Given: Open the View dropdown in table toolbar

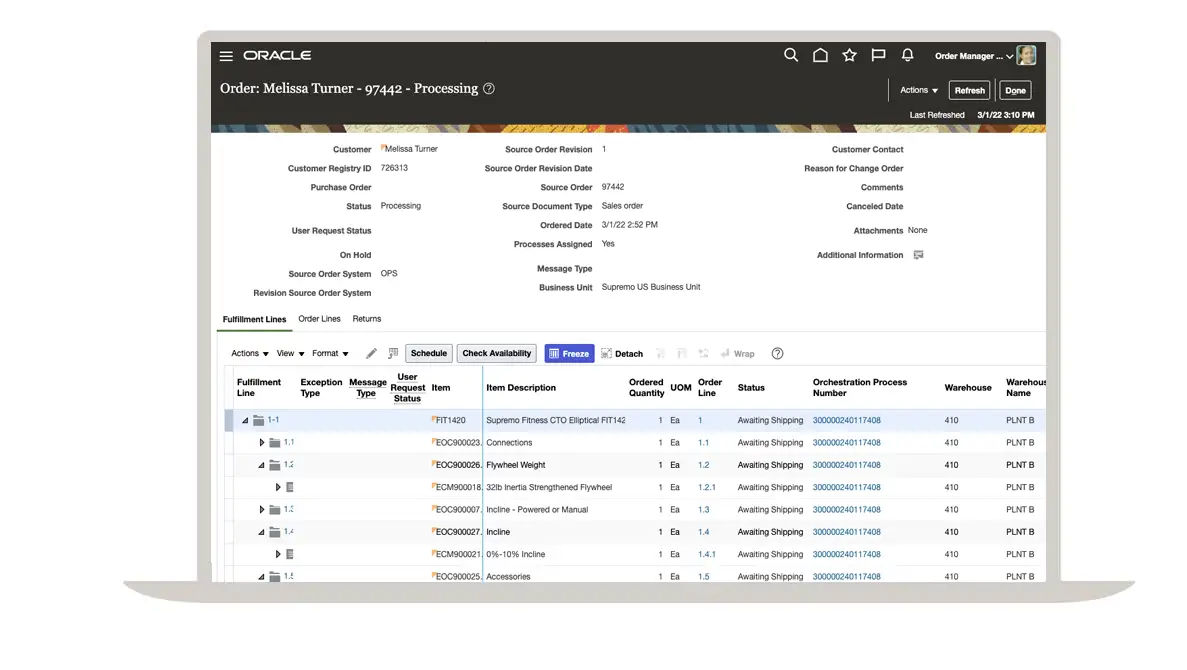Looking at the screenshot, I should tap(290, 354).
